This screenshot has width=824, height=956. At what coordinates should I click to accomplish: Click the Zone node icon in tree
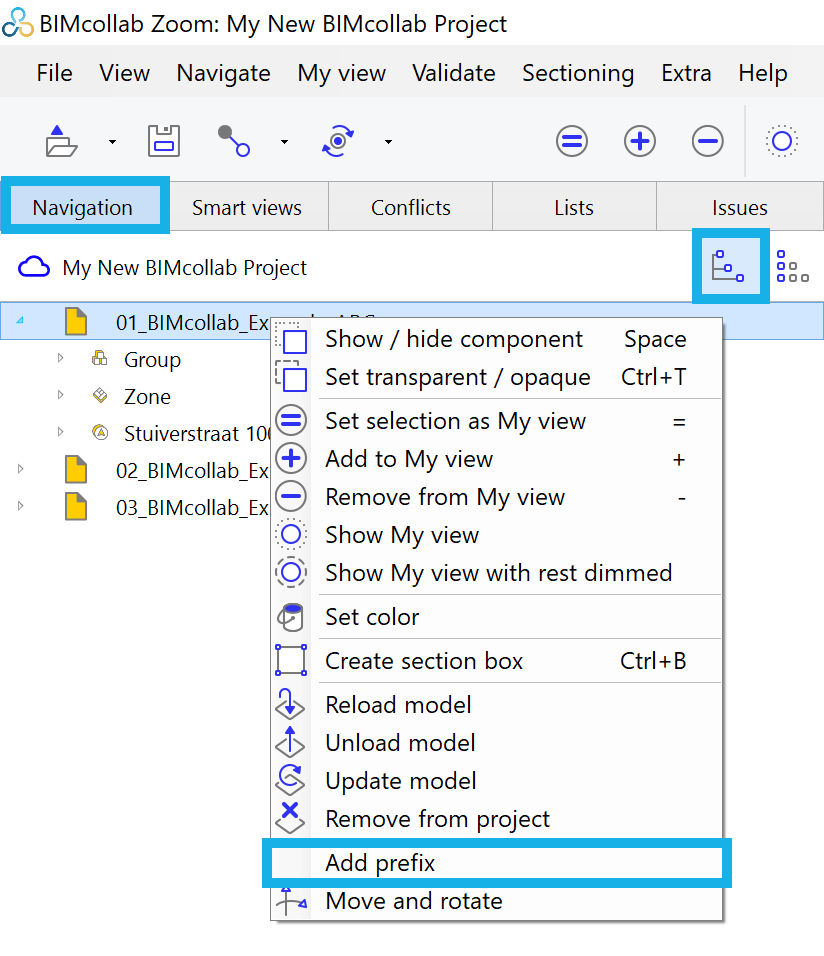pyautogui.click(x=100, y=396)
